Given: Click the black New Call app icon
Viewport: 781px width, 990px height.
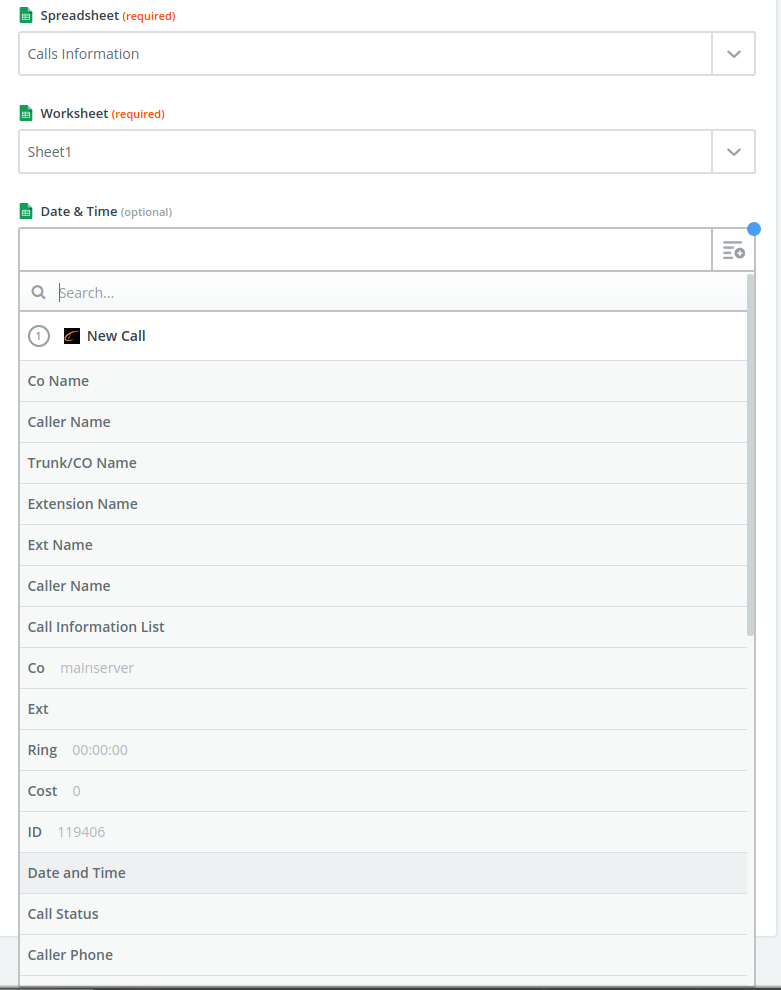Looking at the screenshot, I should (x=72, y=336).
